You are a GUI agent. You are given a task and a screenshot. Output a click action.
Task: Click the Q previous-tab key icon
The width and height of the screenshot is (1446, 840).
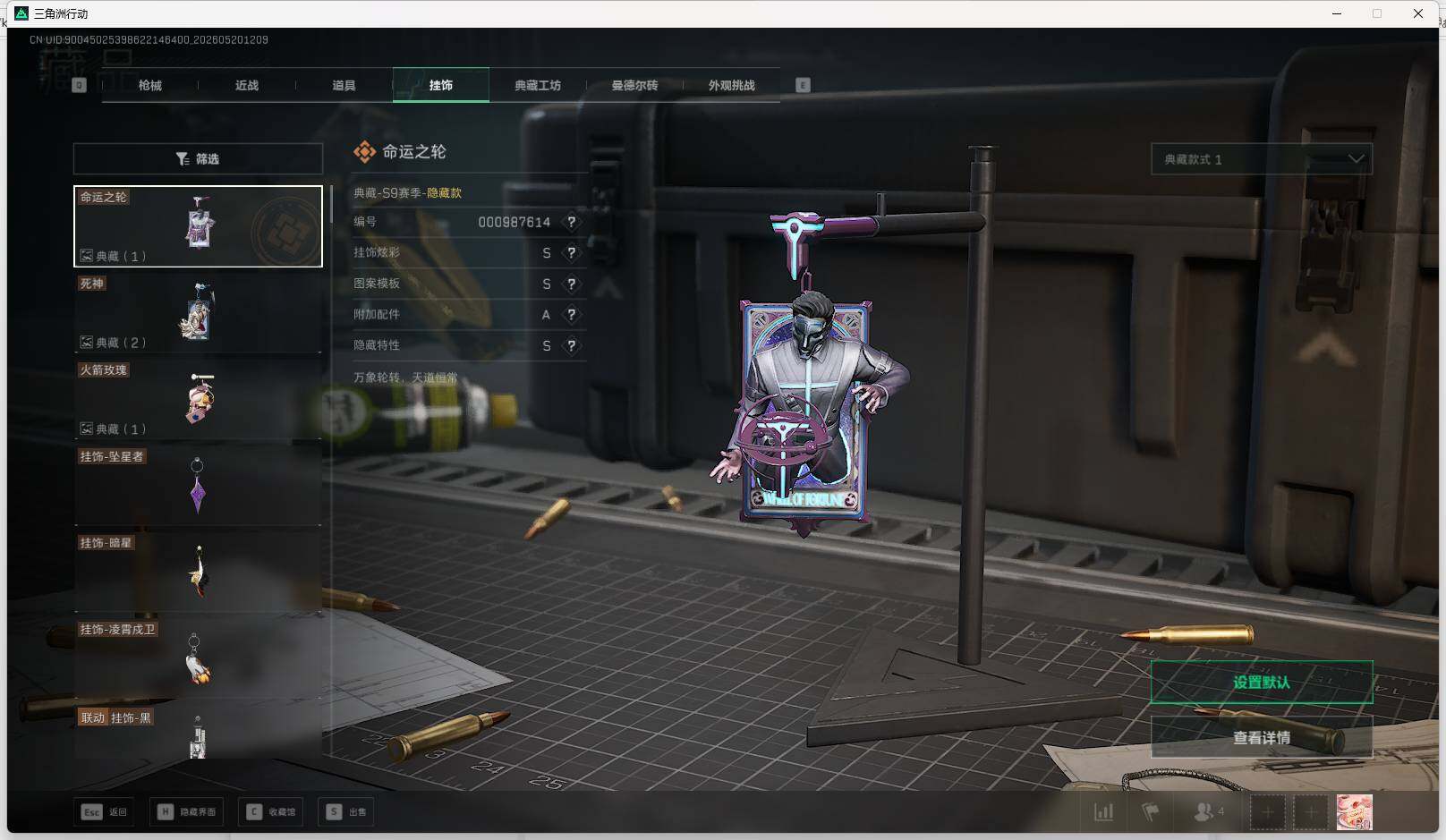click(79, 85)
